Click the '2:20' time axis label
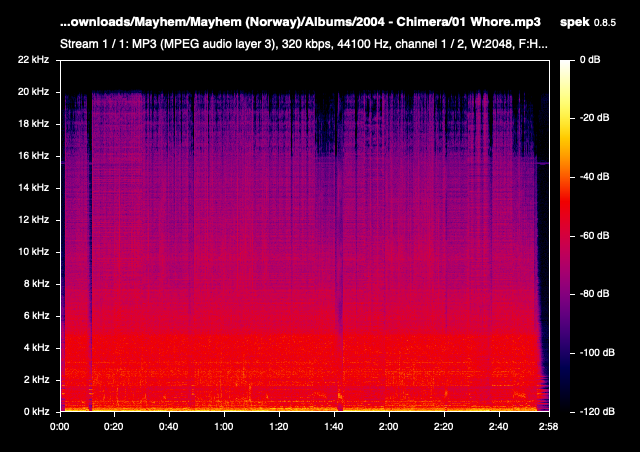Viewport: 640px width, 452px height. pyautogui.click(x=444, y=427)
